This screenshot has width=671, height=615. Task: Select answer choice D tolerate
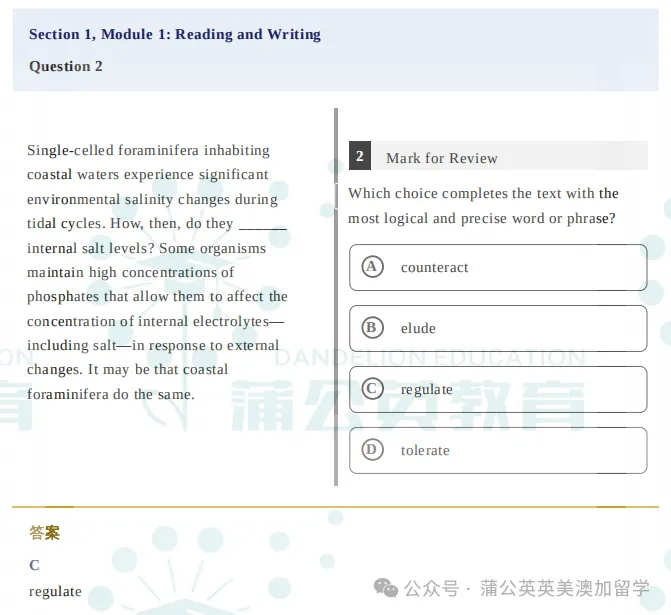point(498,450)
